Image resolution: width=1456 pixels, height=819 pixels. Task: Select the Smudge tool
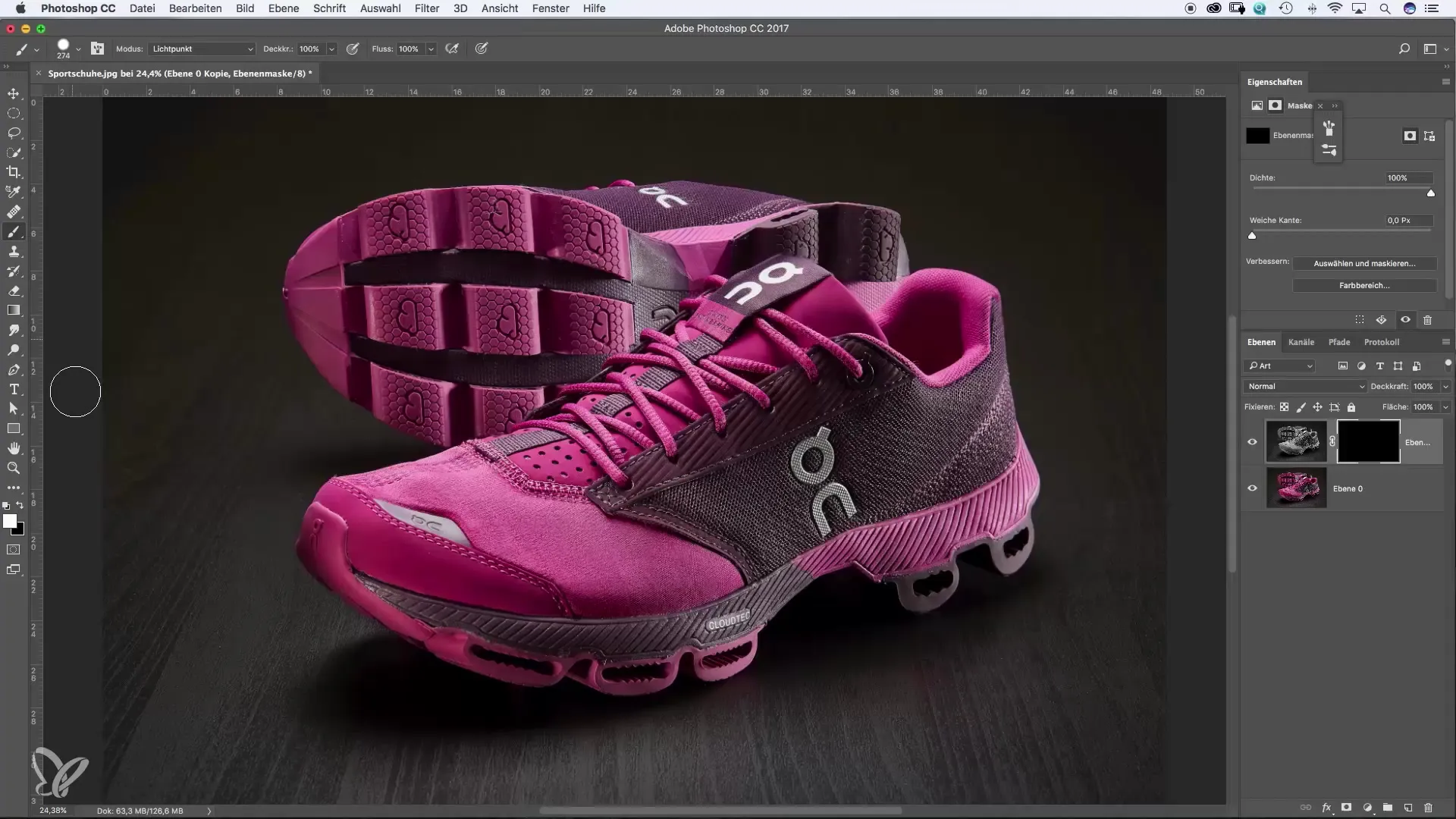point(14,331)
